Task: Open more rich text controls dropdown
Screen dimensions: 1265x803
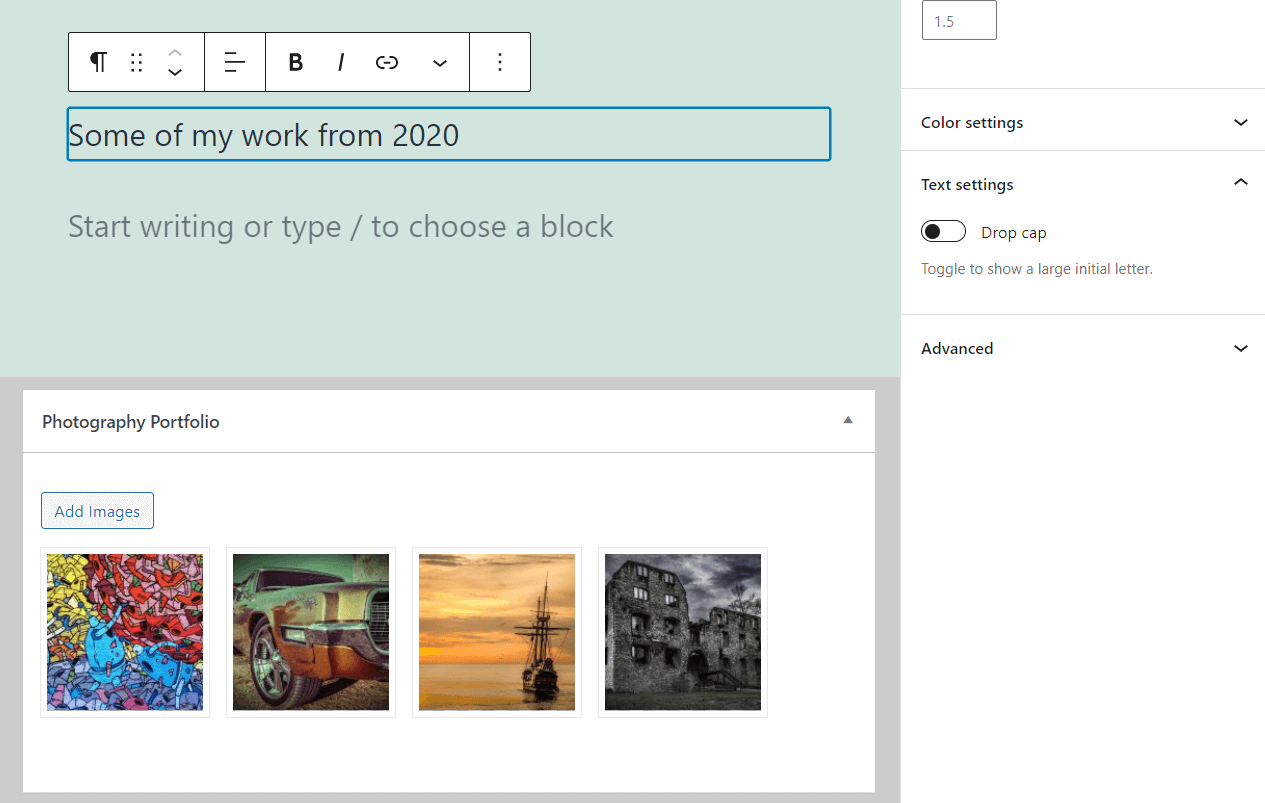Action: click(x=440, y=63)
